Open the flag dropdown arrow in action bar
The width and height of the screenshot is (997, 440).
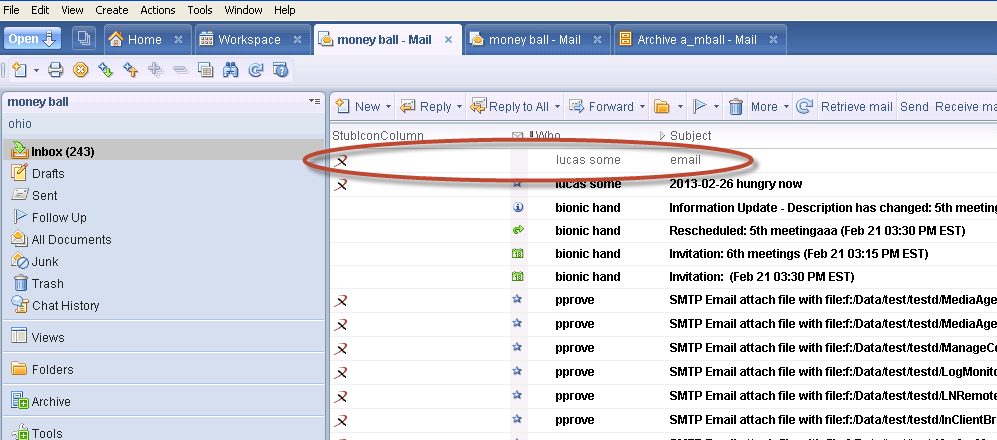tap(717, 107)
